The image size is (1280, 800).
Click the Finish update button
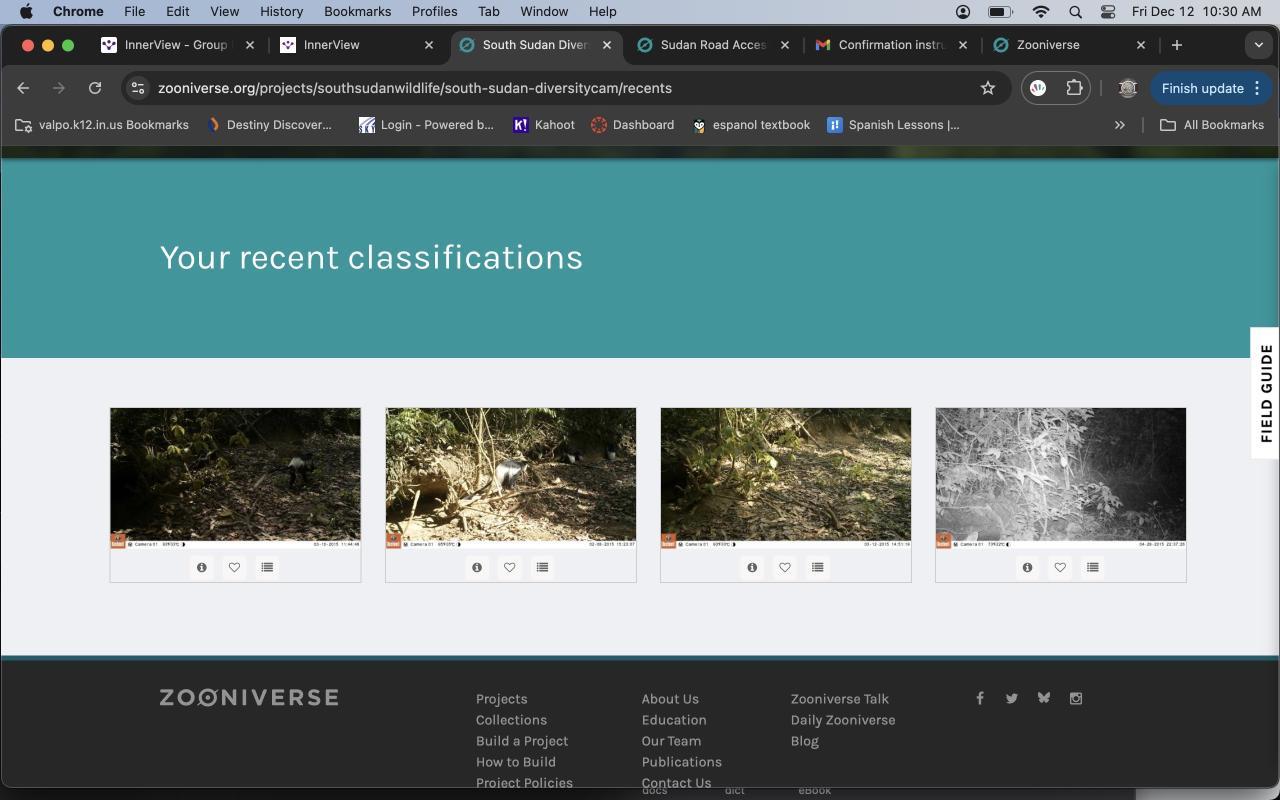tap(1202, 88)
